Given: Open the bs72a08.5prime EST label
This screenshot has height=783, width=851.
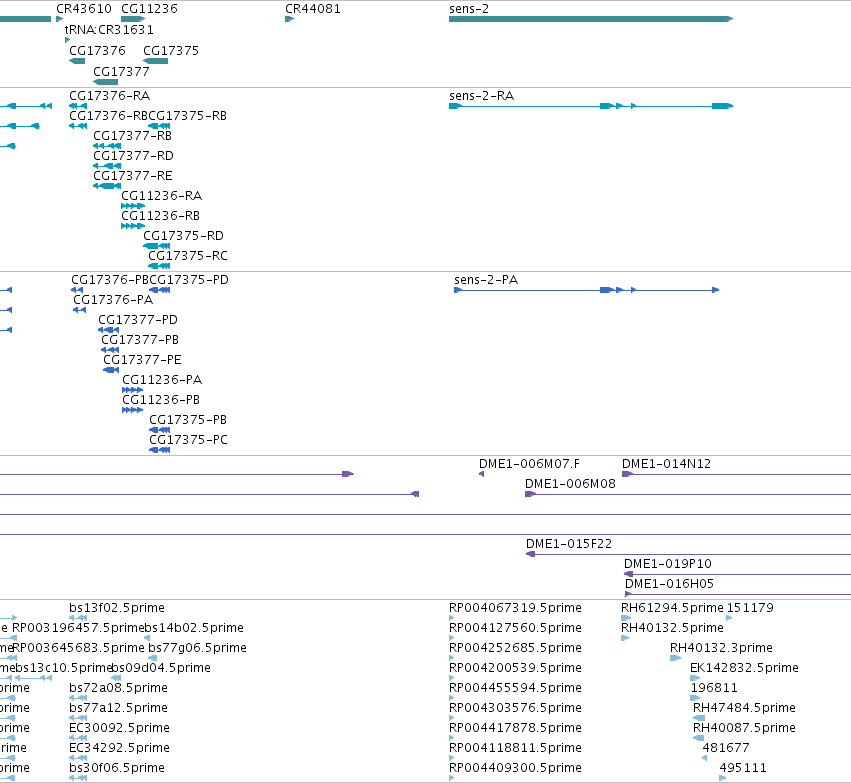Looking at the screenshot, I should [x=118, y=688].
